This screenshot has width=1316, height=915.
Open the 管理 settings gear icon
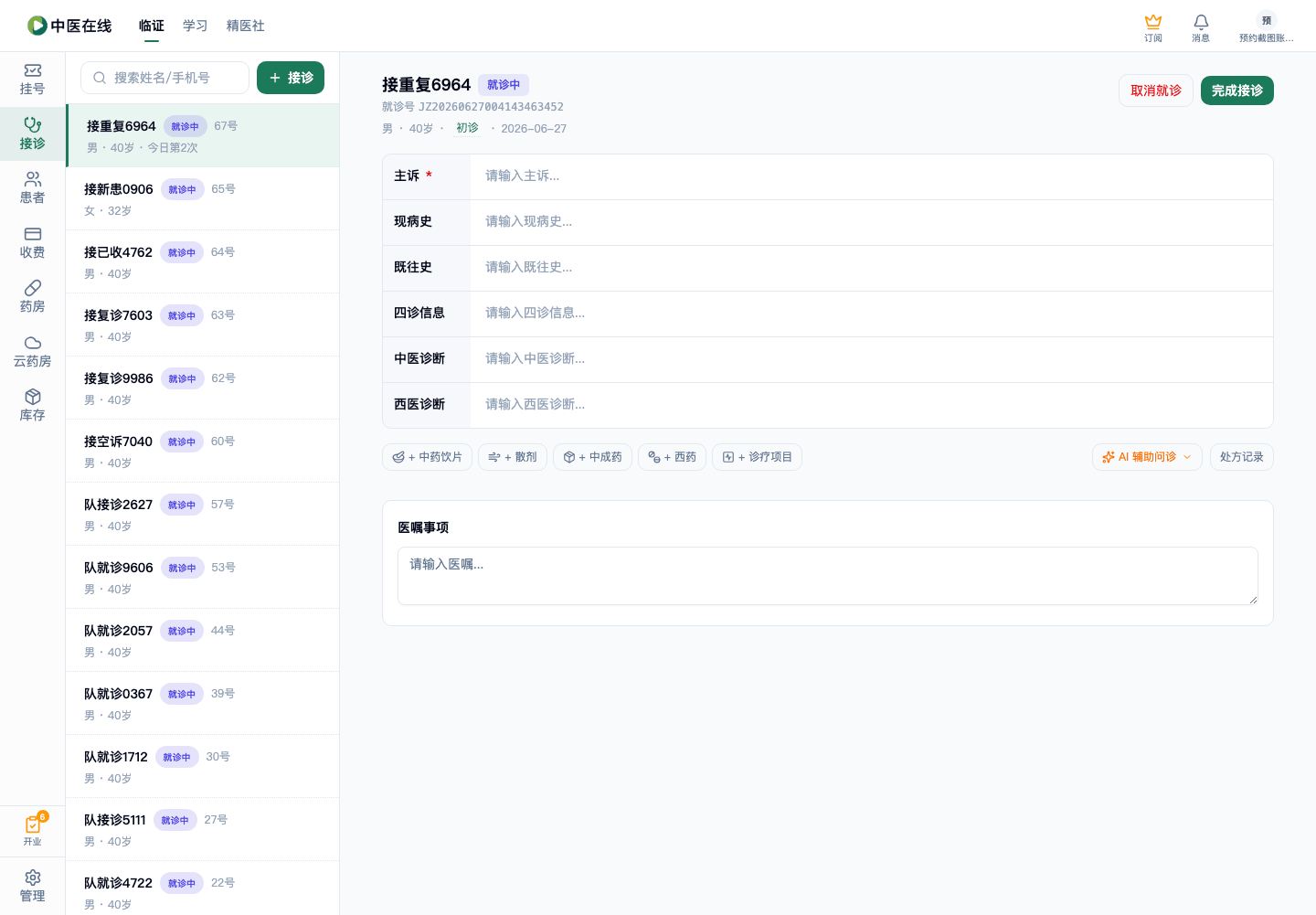point(32,887)
